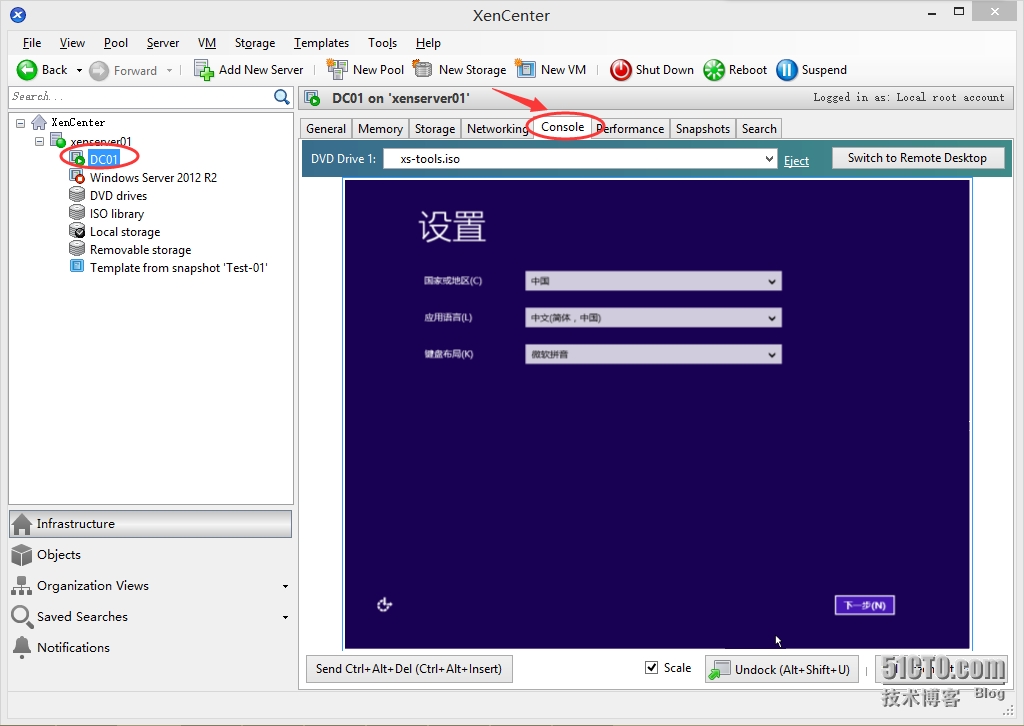This screenshot has width=1024, height=726.
Task: Switch to the Networking tab
Action: pyautogui.click(x=498, y=129)
